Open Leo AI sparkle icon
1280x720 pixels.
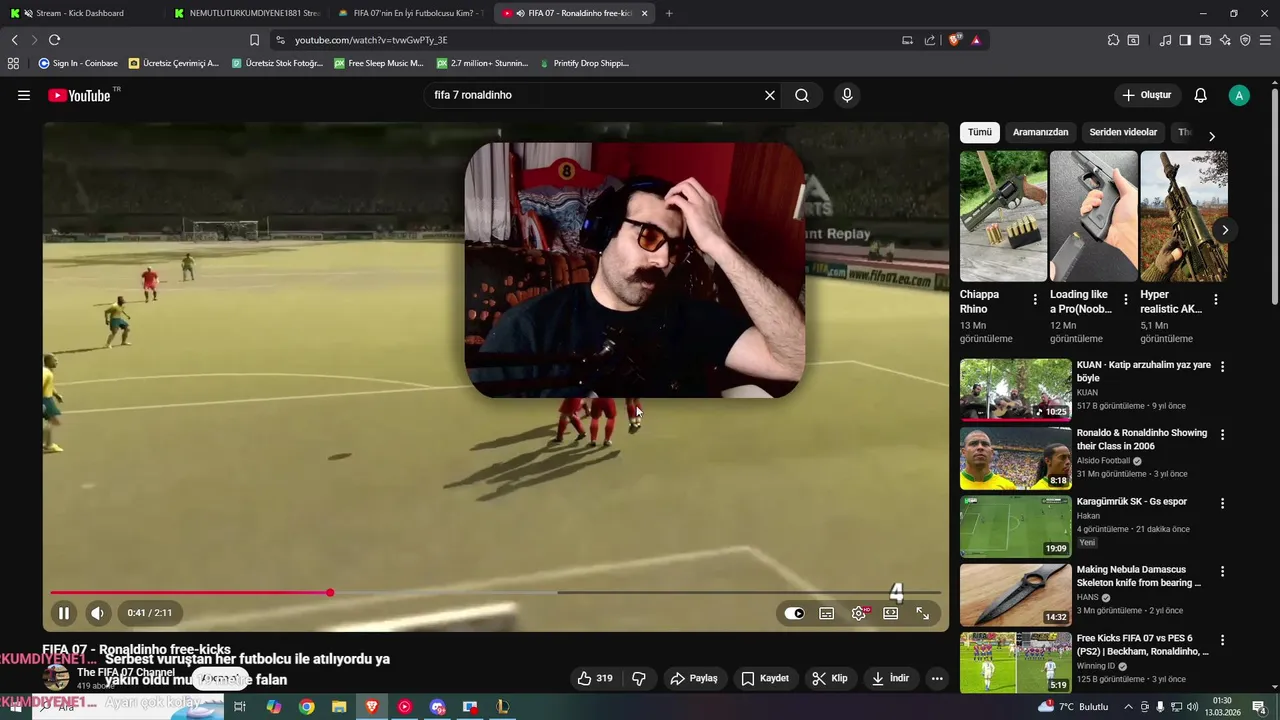pyautogui.click(x=1225, y=40)
